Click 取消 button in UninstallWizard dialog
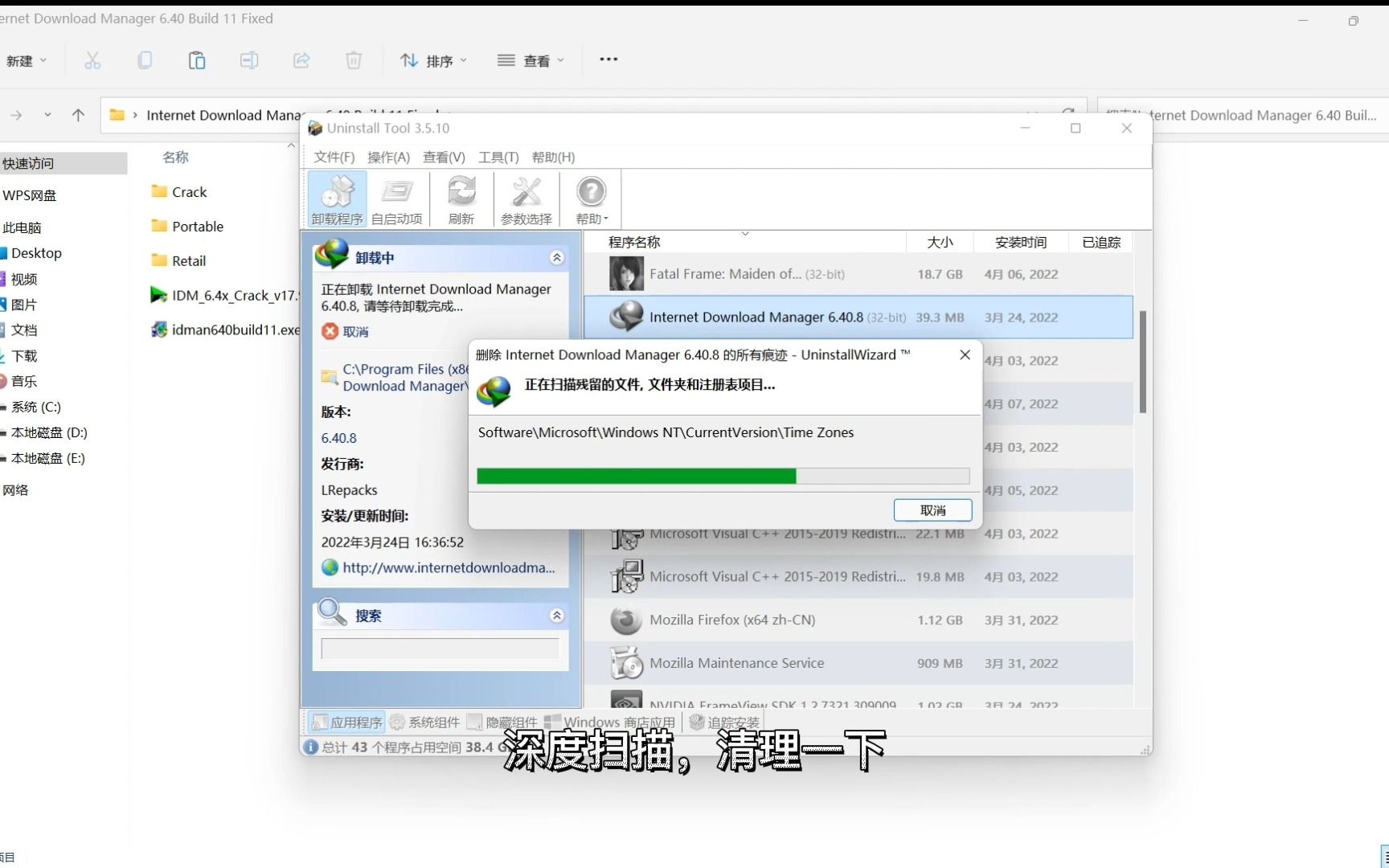Viewport: 1389px width, 868px height. [x=932, y=510]
